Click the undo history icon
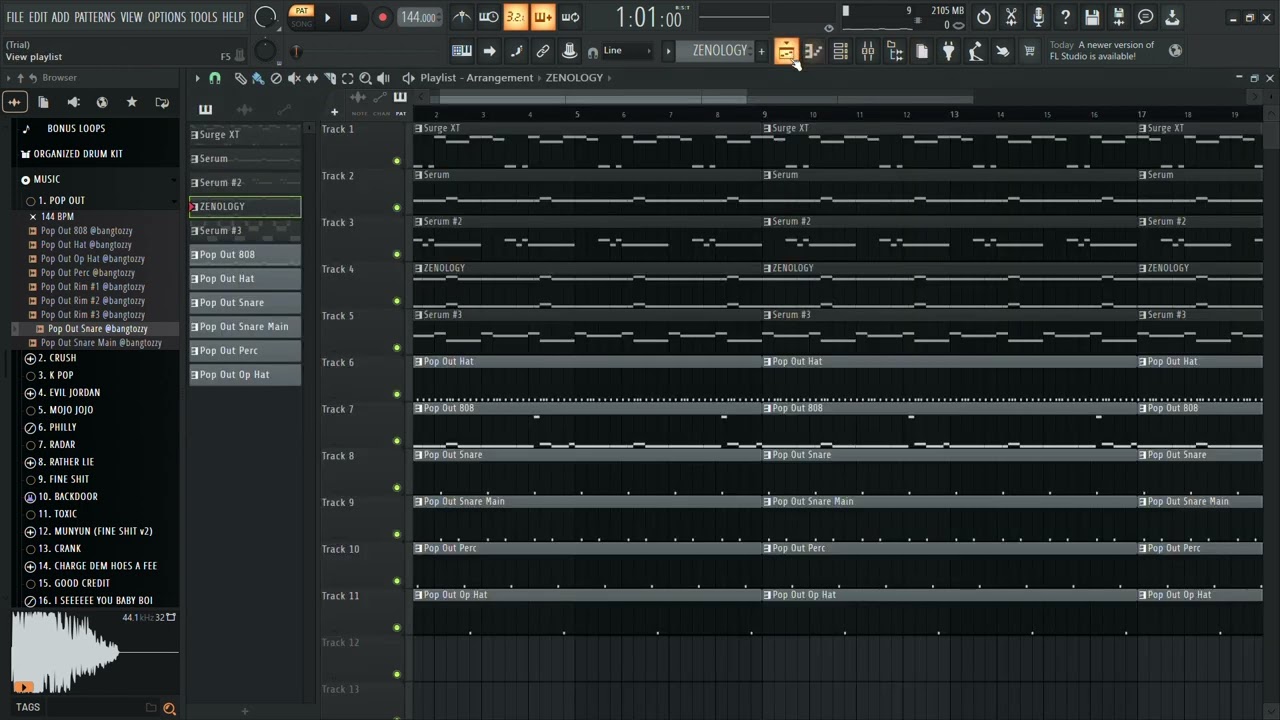This screenshot has height=720, width=1280. coord(984,17)
